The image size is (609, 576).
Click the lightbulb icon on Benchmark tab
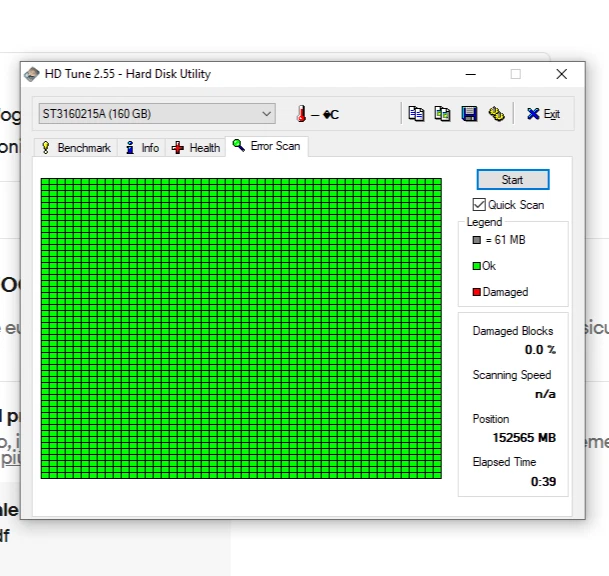coord(45,148)
